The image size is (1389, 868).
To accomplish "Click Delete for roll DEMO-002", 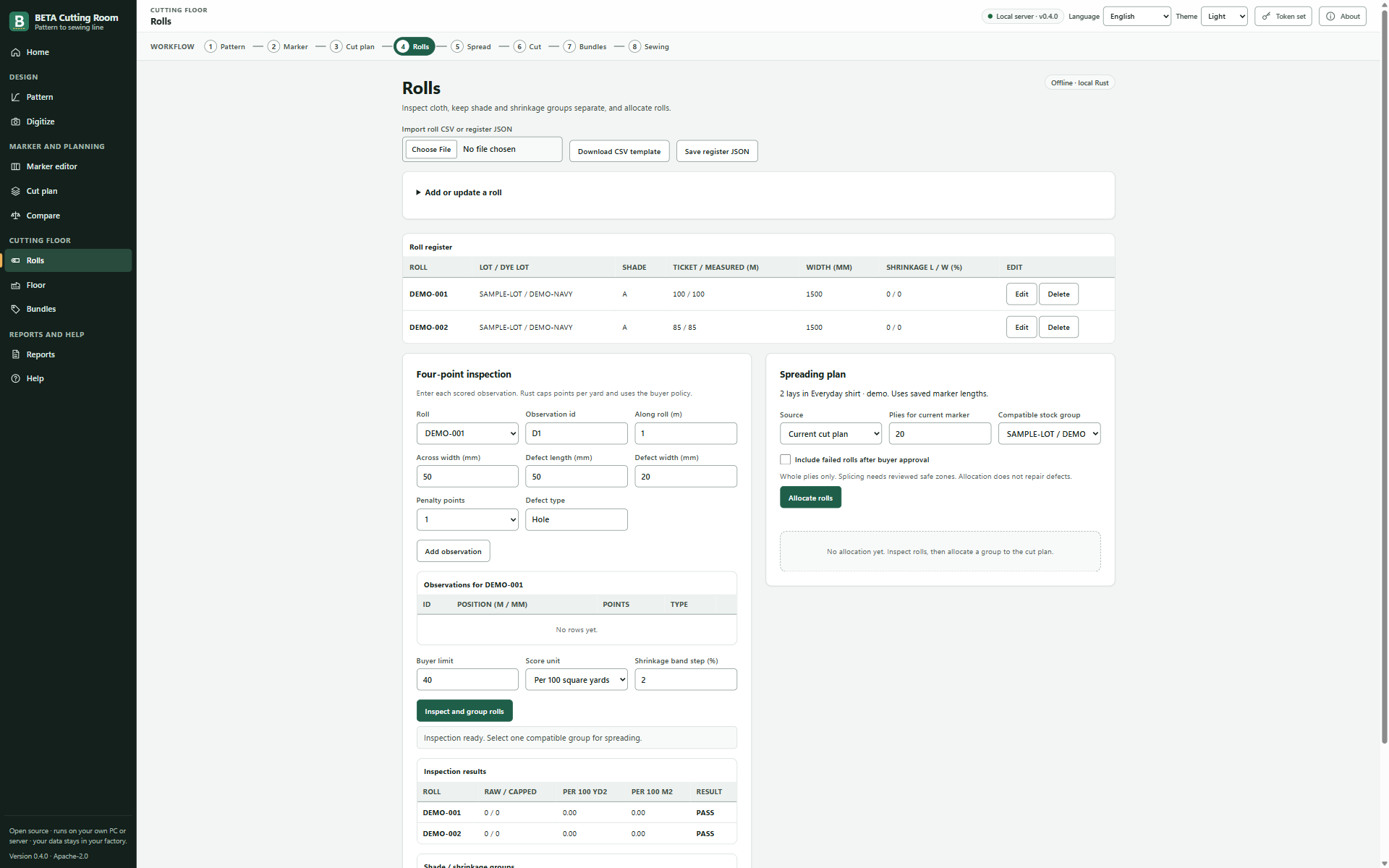I will point(1058,327).
